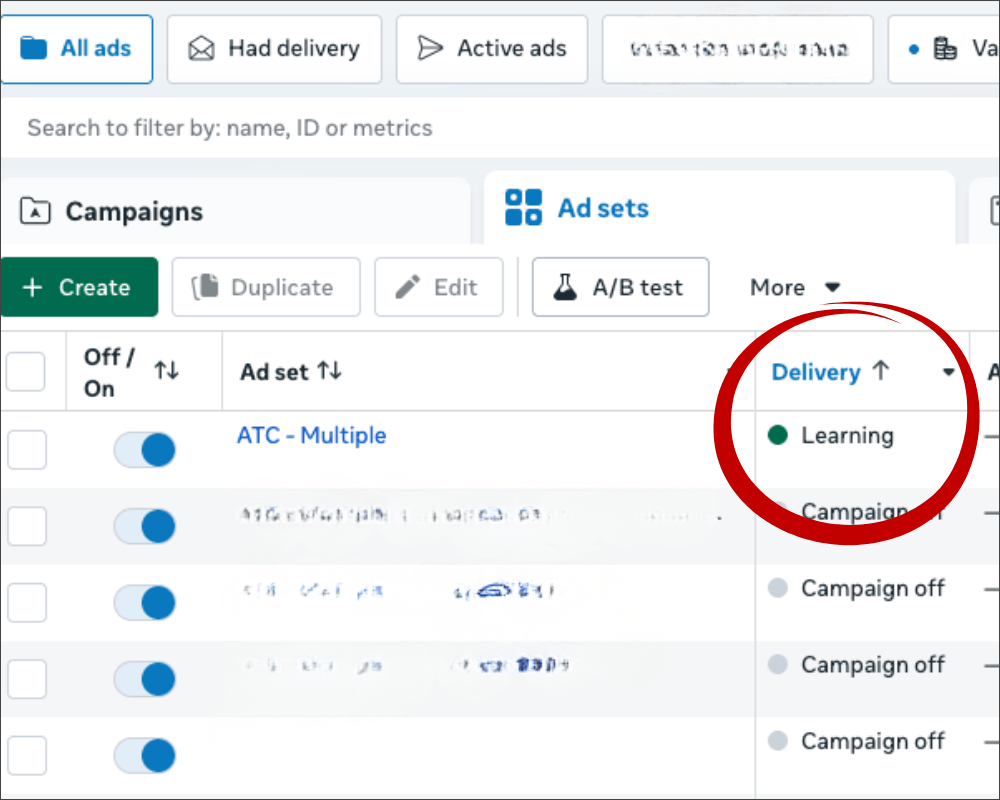This screenshot has height=800, width=1000.
Task: Click the green Create button
Action: 79,287
